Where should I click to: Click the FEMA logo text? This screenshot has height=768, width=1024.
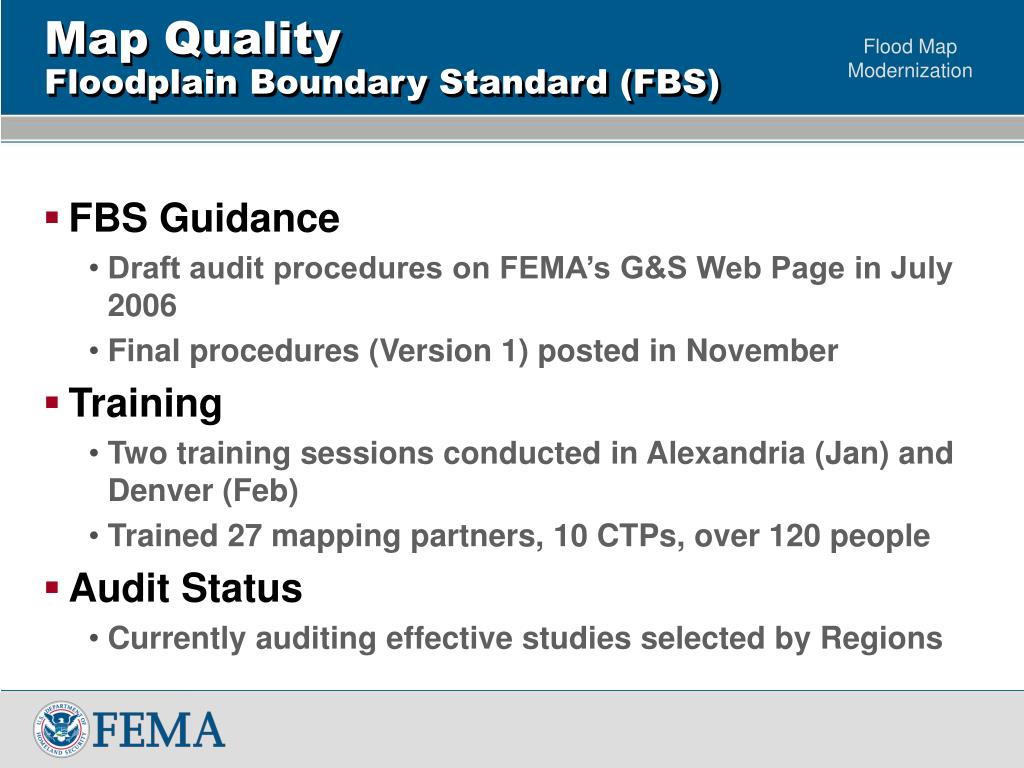click(x=160, y=729)
